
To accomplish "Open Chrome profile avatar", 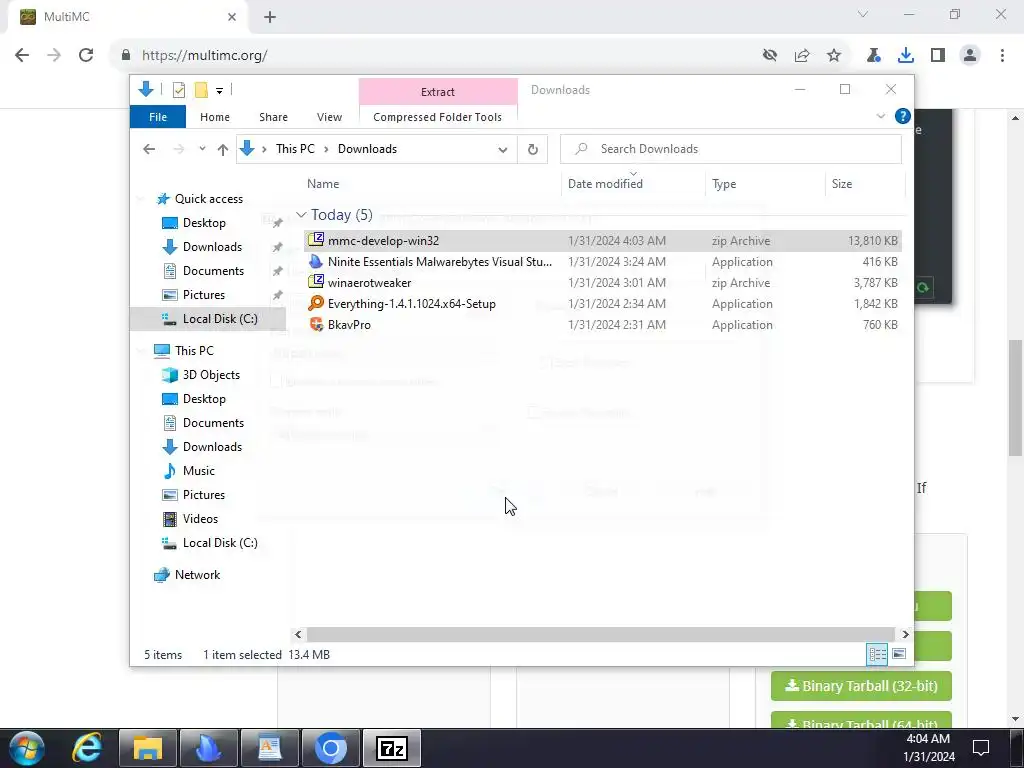I will coord(970,56).
